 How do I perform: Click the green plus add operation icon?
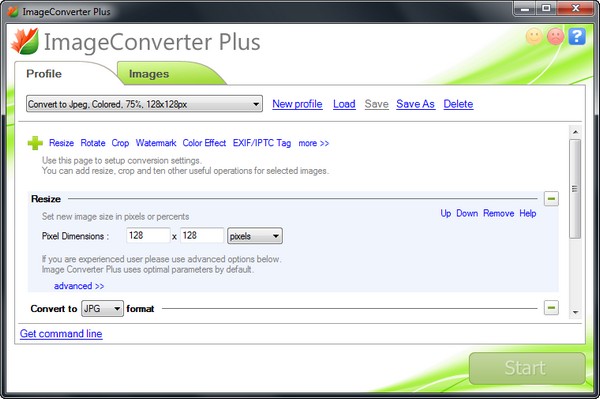(x=35, y=143)
